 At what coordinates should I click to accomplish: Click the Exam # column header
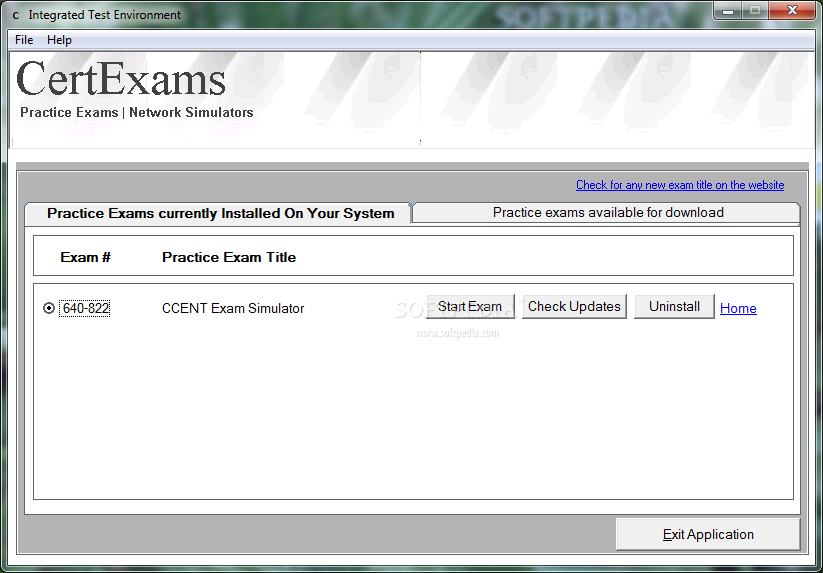click(85, 257)
